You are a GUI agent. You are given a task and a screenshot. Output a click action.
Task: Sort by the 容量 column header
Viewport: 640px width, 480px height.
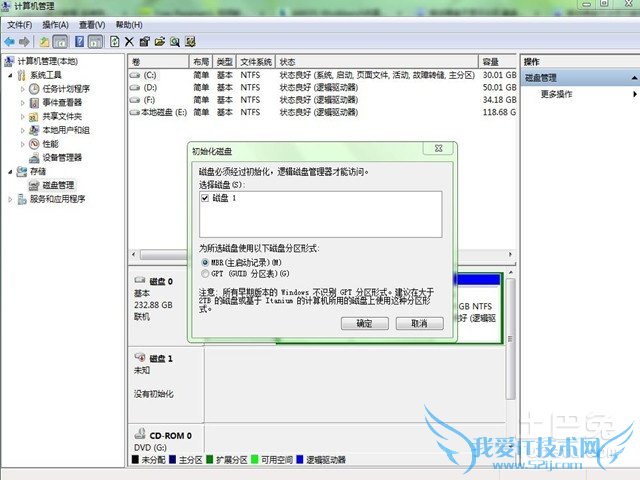coord(498,62)
